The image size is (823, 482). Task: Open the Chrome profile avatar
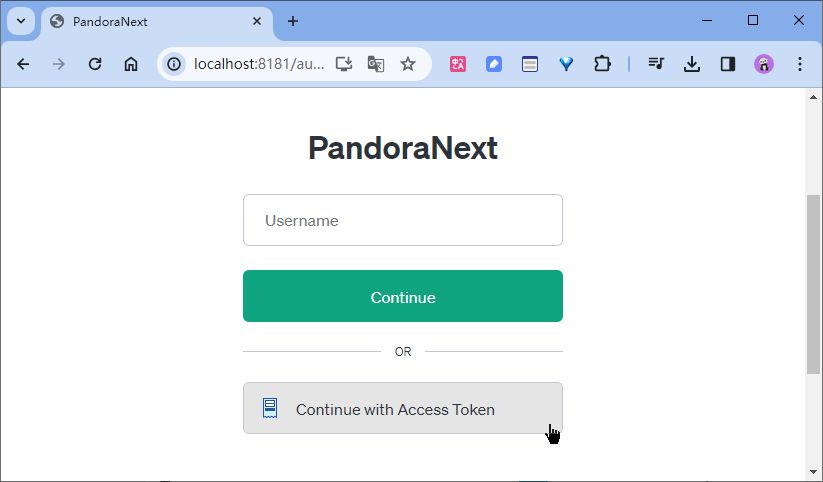click(764, 64)
